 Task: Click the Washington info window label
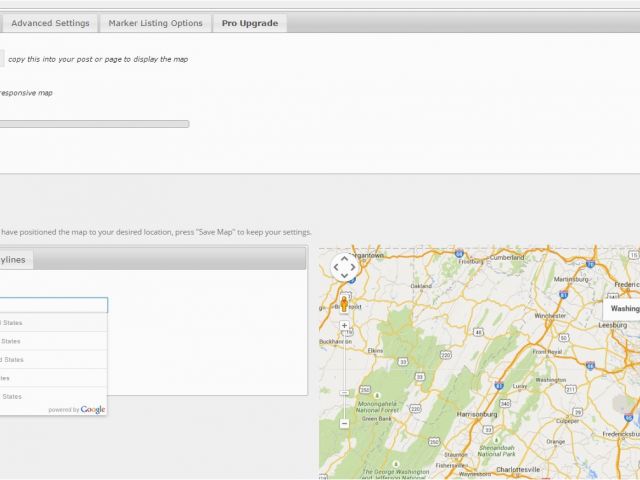click(x=625, y=309)
